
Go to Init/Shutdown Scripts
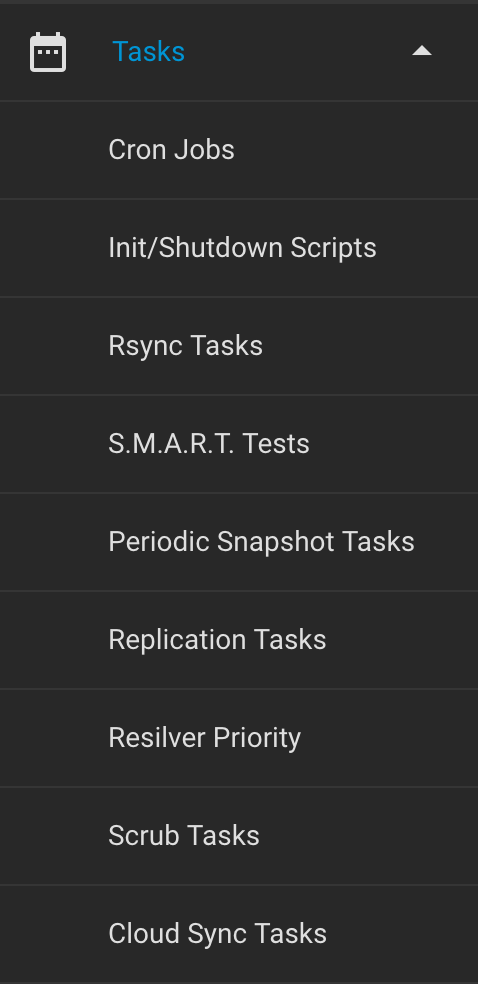point(239,248)
